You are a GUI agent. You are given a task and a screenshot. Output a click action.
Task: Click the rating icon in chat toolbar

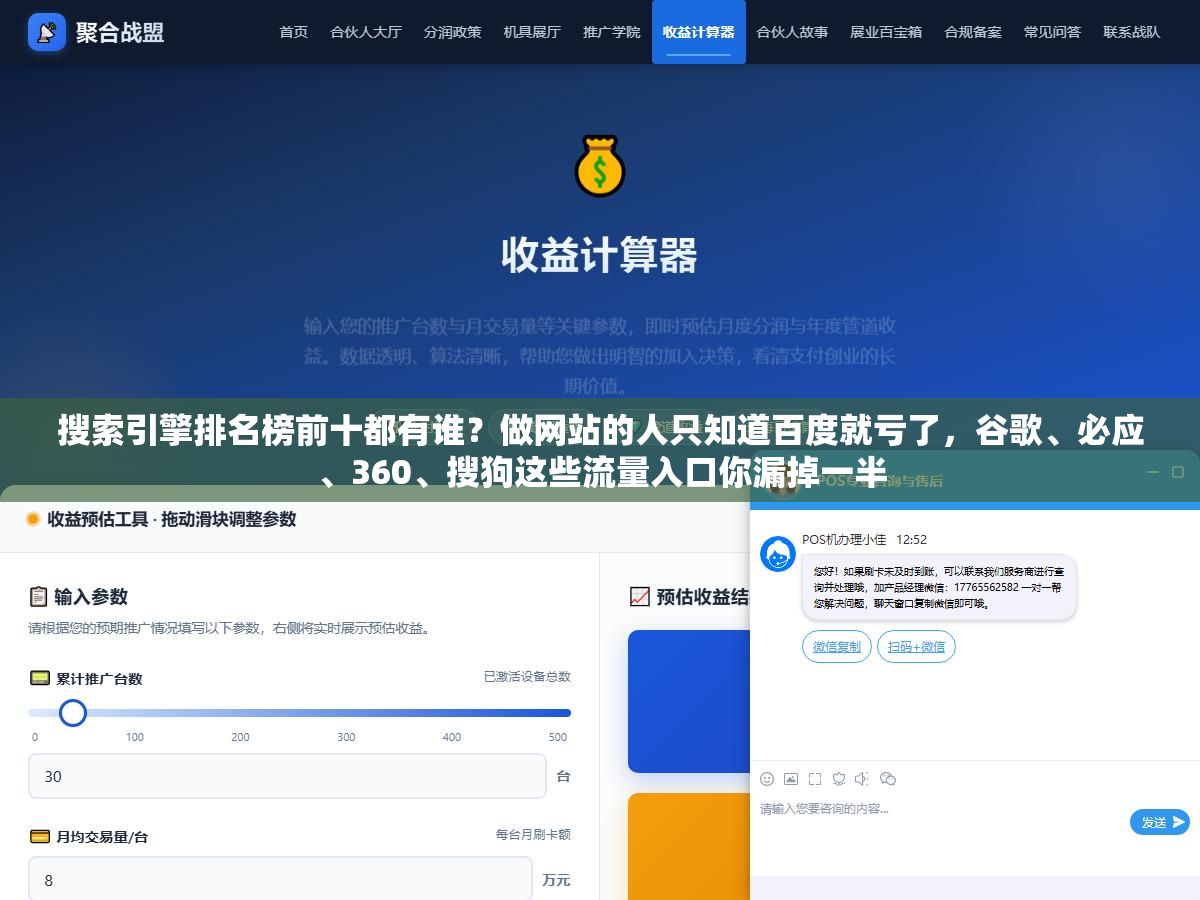[x=839, y=779]
